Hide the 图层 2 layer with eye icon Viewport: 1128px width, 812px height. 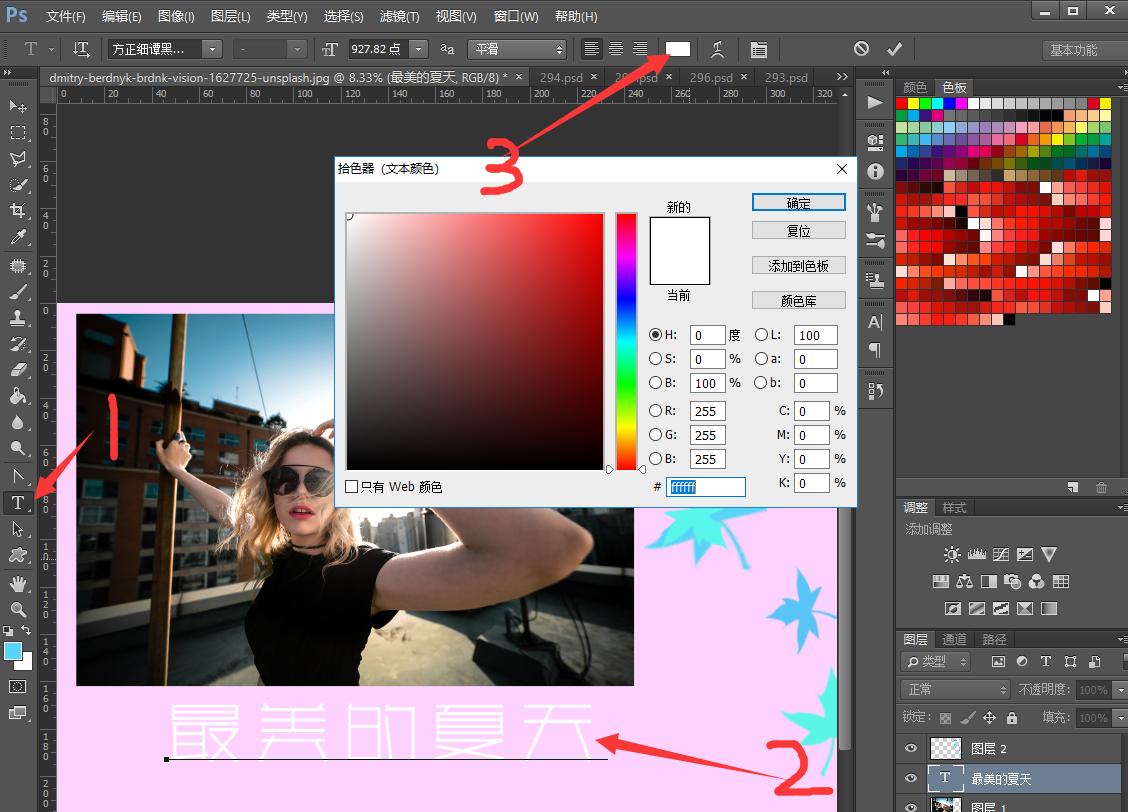[x=911, y=749]
